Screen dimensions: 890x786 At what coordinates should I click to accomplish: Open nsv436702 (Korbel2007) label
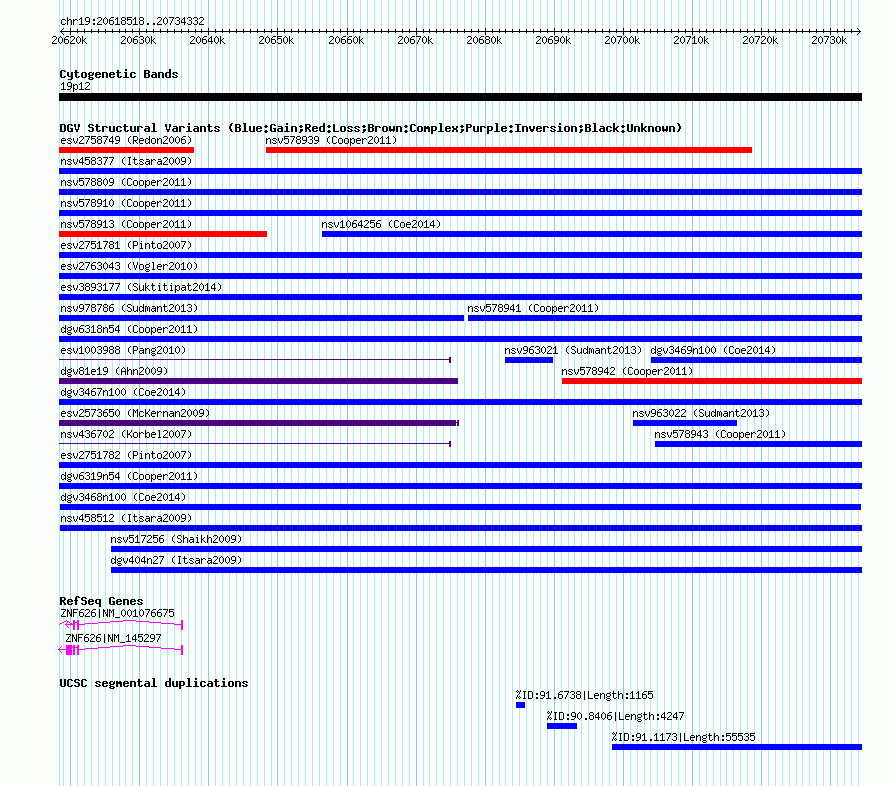click(126, 434)
